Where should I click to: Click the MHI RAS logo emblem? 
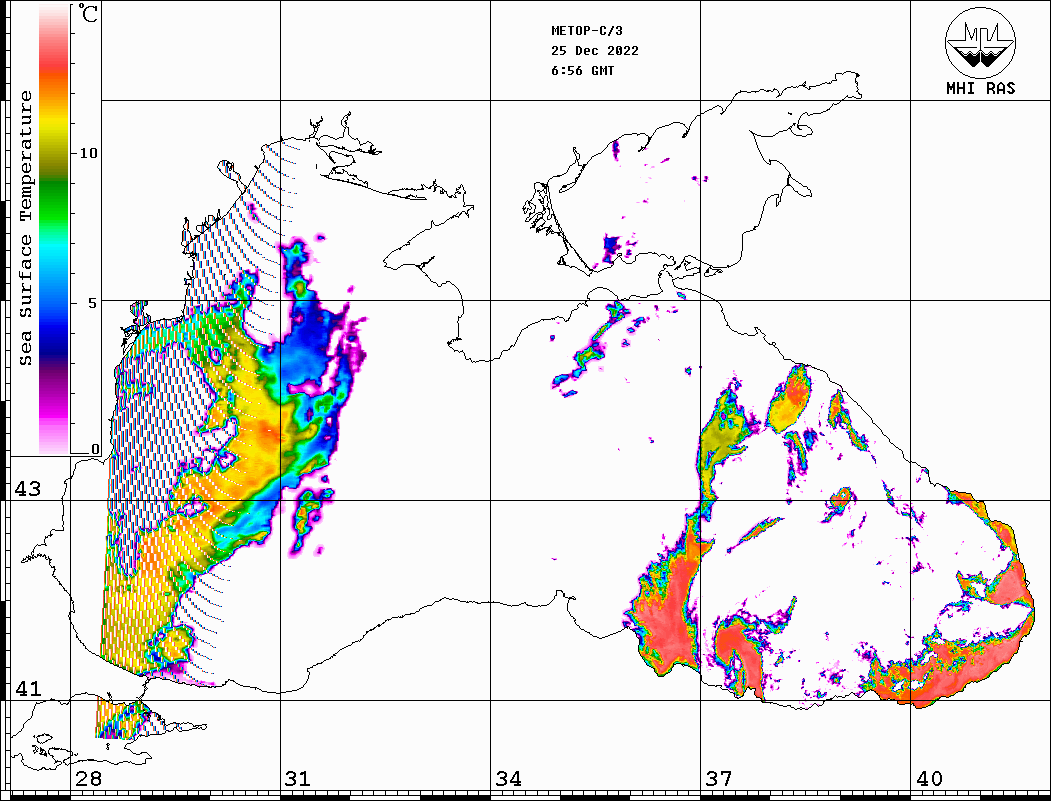click(x=980, y=42)
